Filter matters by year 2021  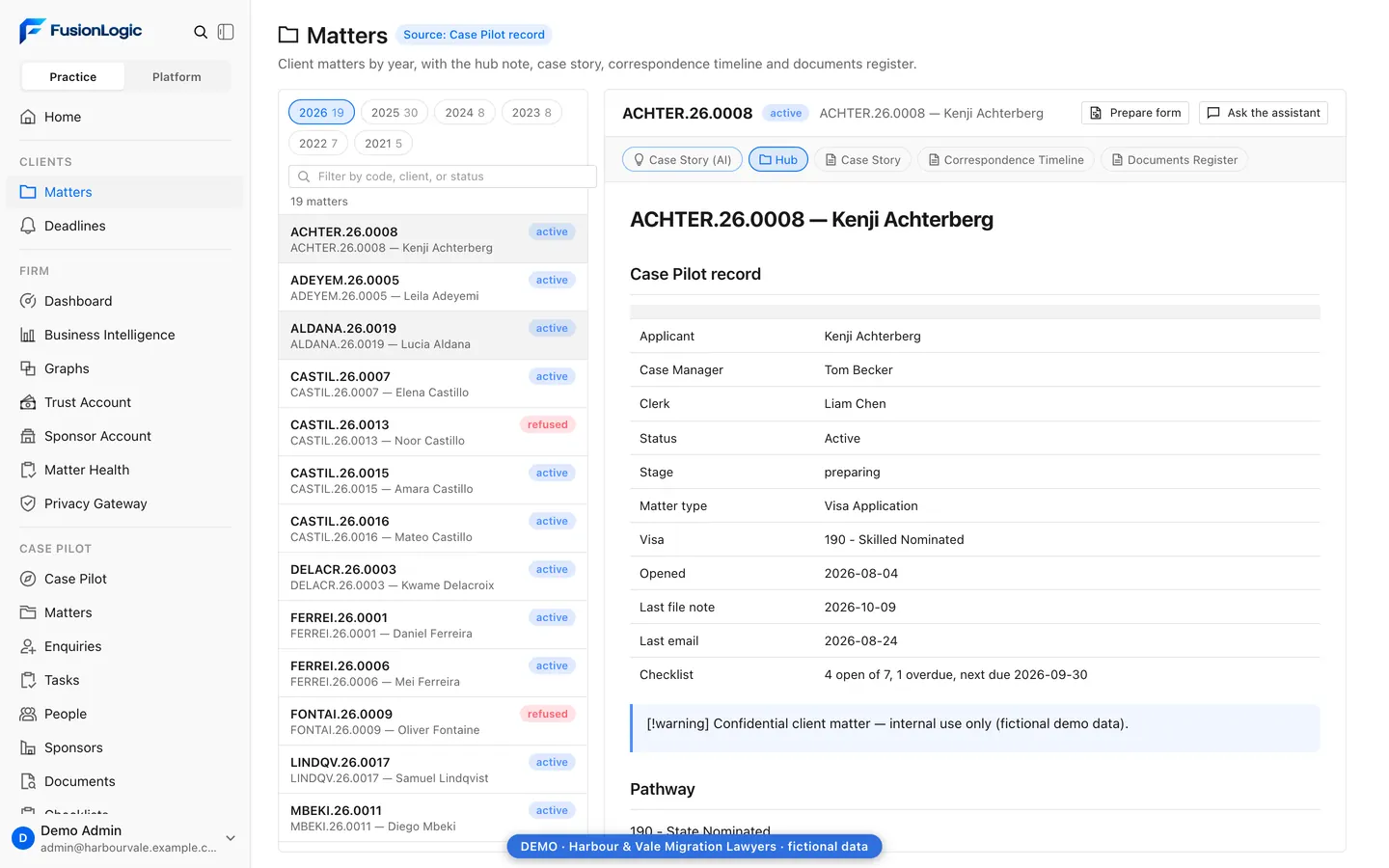tap(384, 144)
